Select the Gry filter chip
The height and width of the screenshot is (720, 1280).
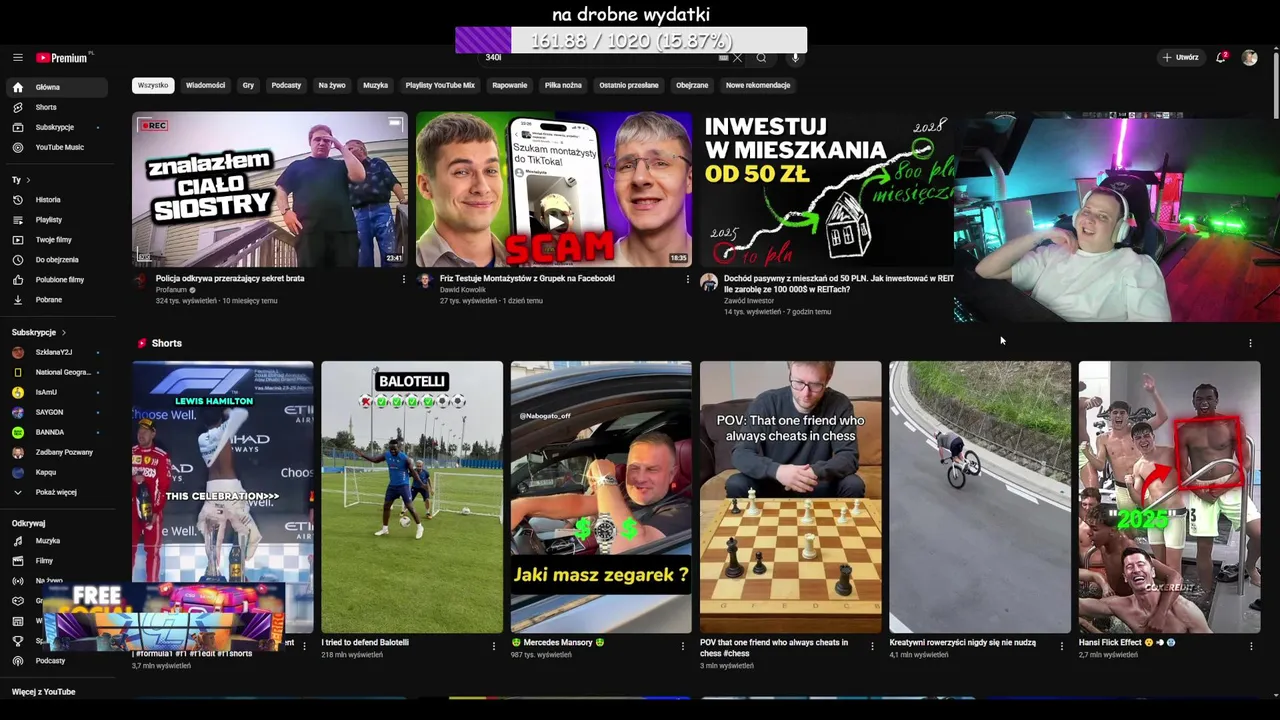[x=248, y=85]
